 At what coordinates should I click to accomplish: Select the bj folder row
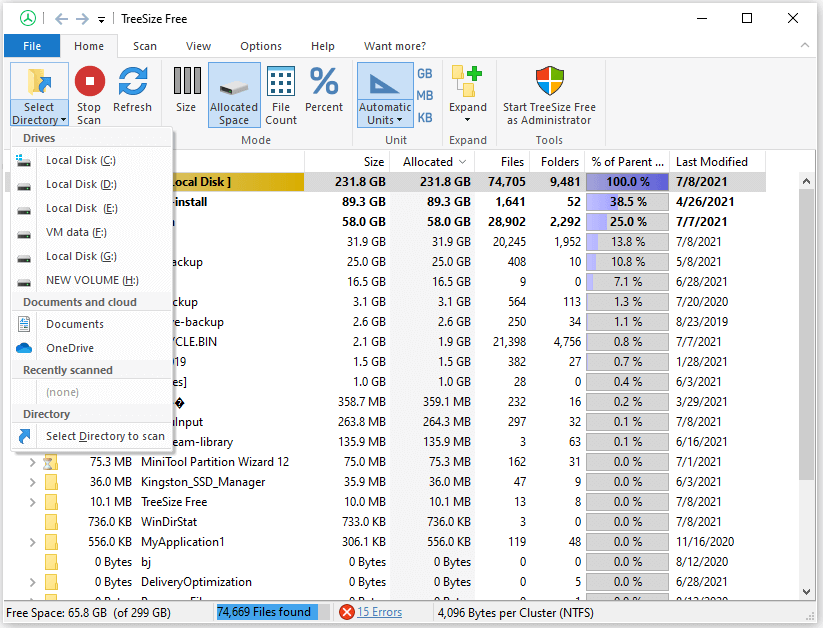(x=383, y=562)
